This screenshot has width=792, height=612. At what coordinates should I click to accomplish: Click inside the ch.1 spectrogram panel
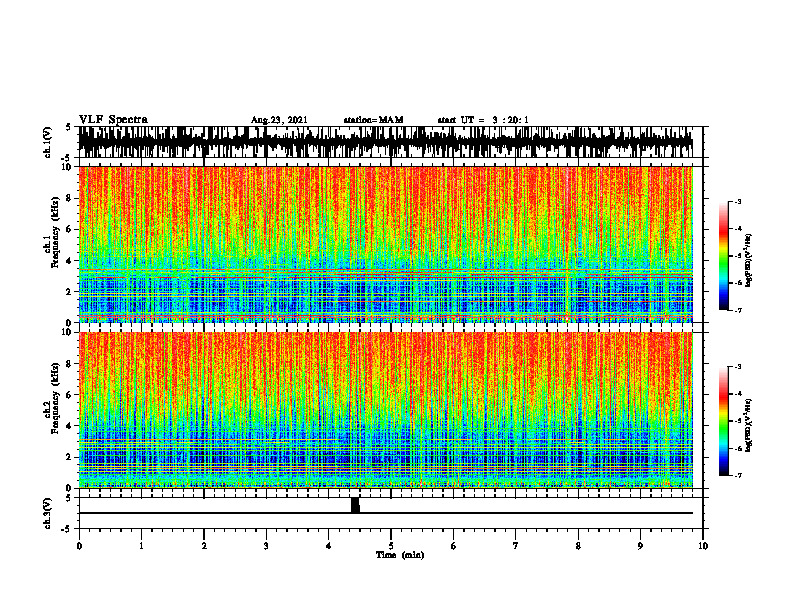(385, 244)
